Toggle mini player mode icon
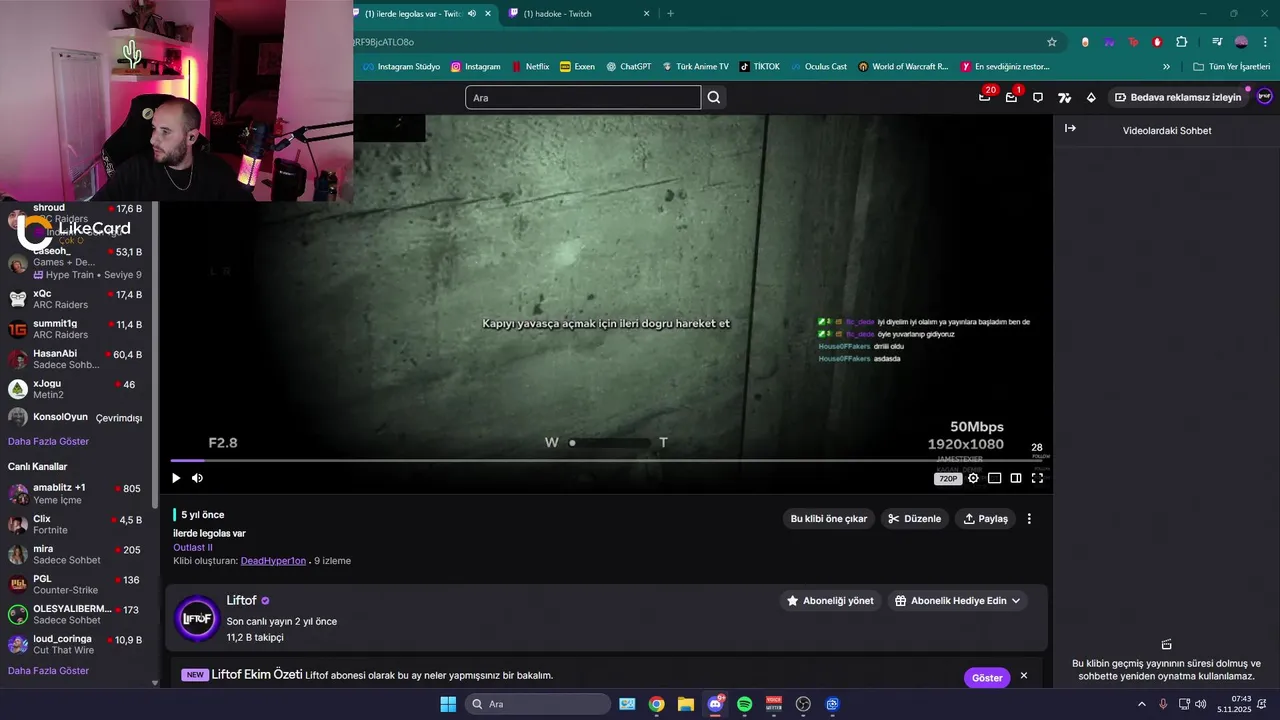This screenshot has height=720, width=1280. (x=994, y=478)
